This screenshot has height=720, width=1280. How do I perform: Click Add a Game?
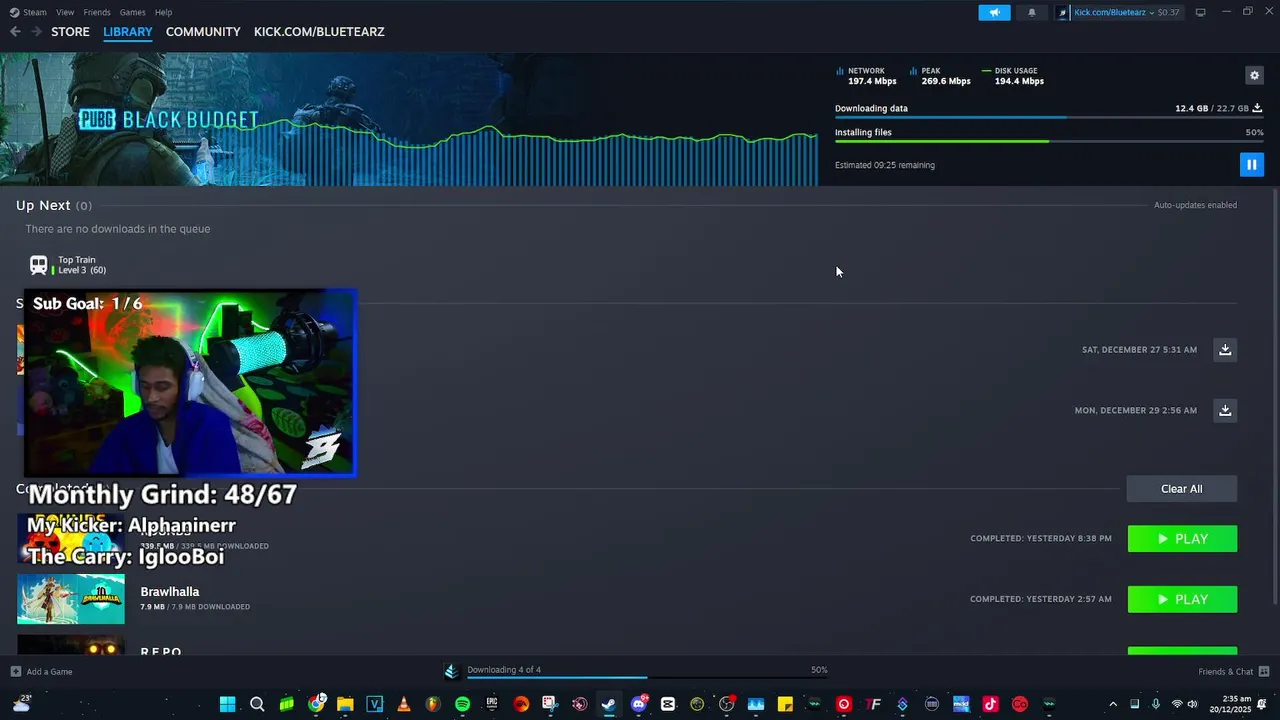point(42,671)
